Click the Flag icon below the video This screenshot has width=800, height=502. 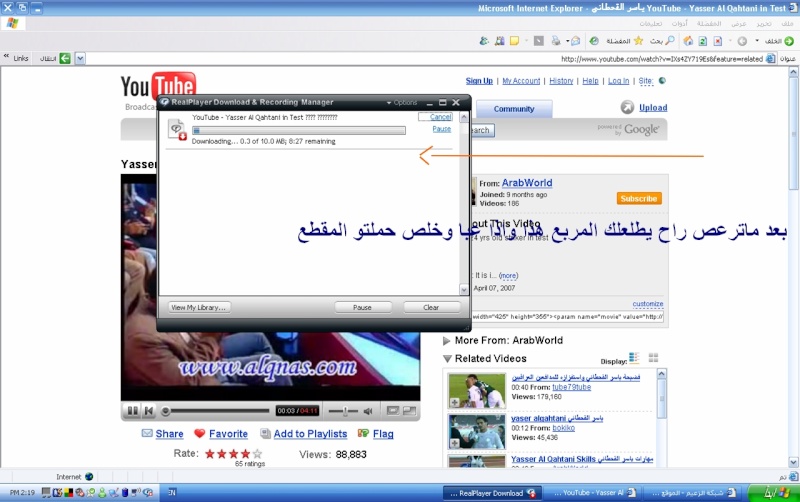point(363,433)
